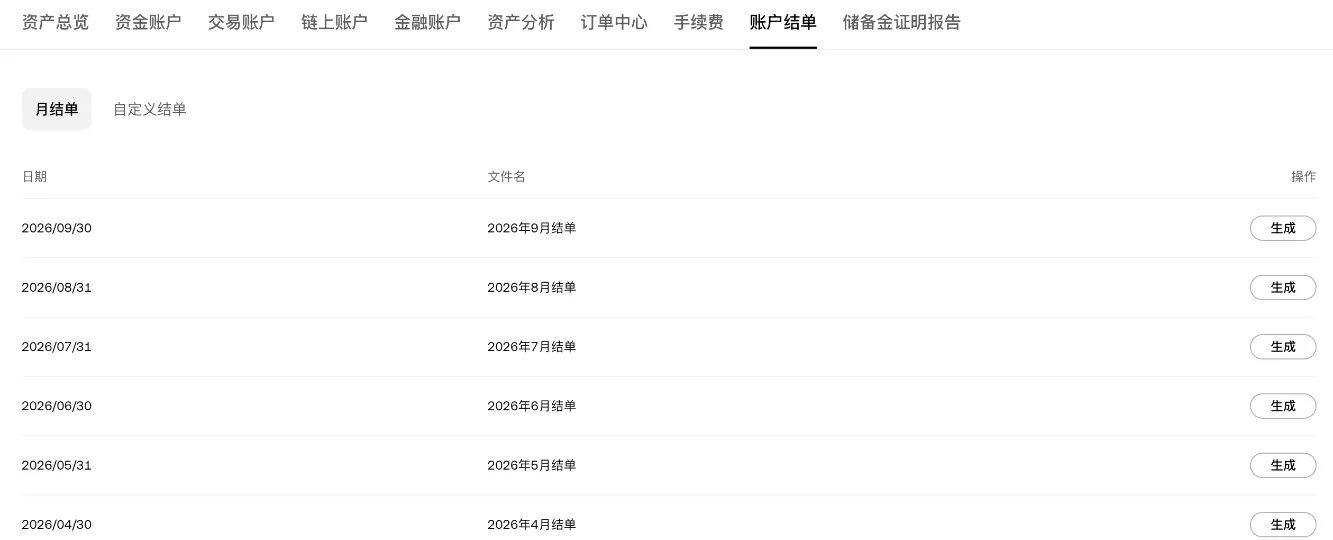Click file name 2026年7月结单
The image size is (1333, 540).
(x=532, y=347)
